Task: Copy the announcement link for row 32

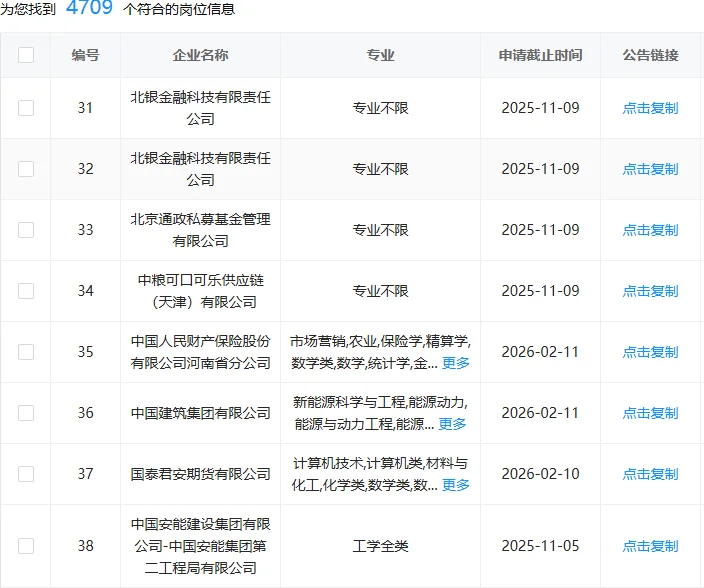Action: point(650,169)
